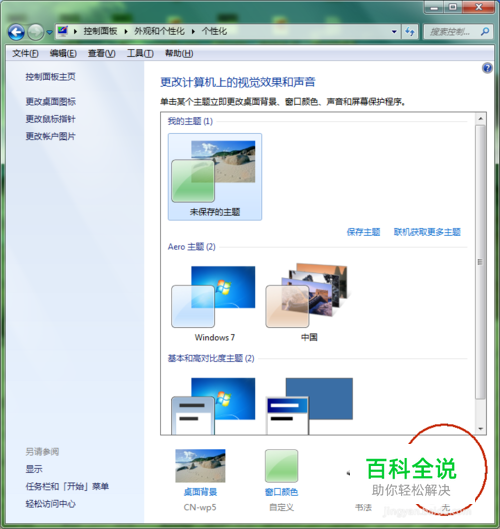Click the Back navigation arrow

[16, 32]
